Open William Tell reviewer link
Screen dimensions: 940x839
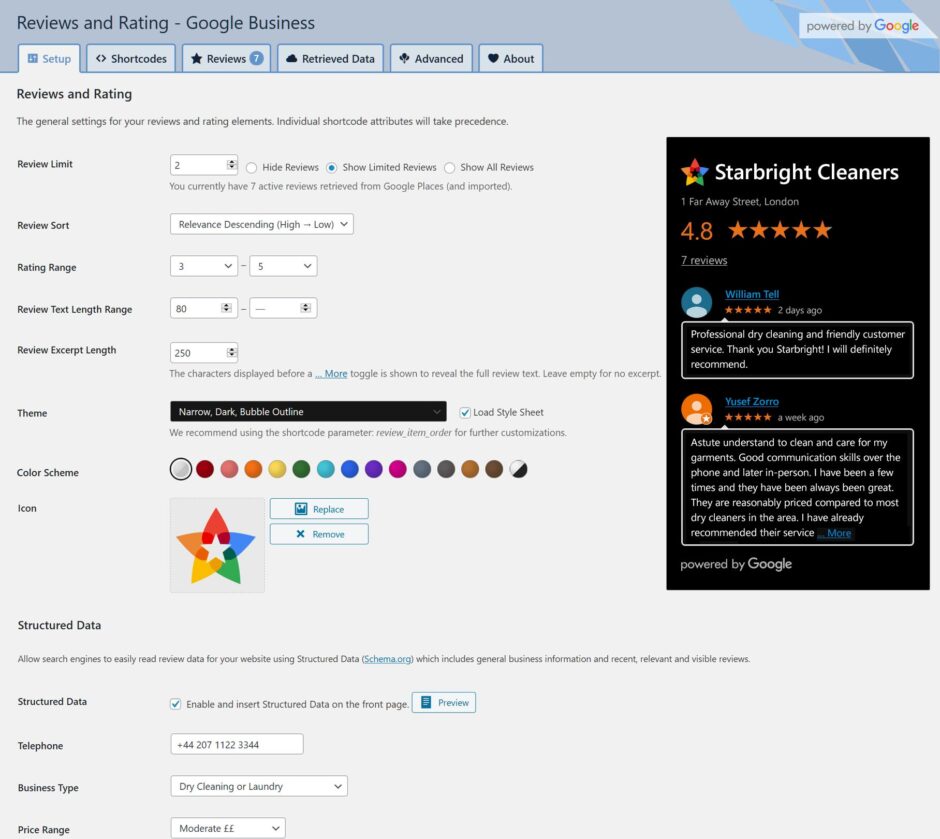click(752, 294)
